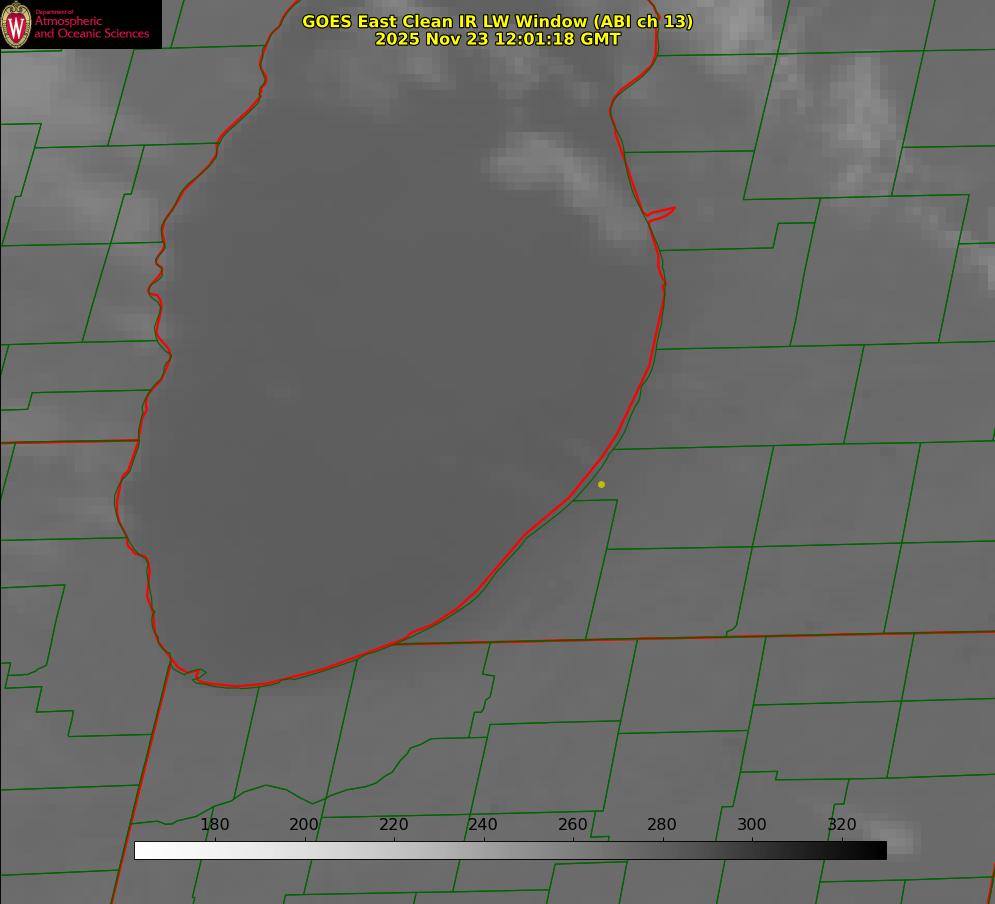Click the yellow location marker dot
This screenshot has width=995, height=904.
coord(601,484)
